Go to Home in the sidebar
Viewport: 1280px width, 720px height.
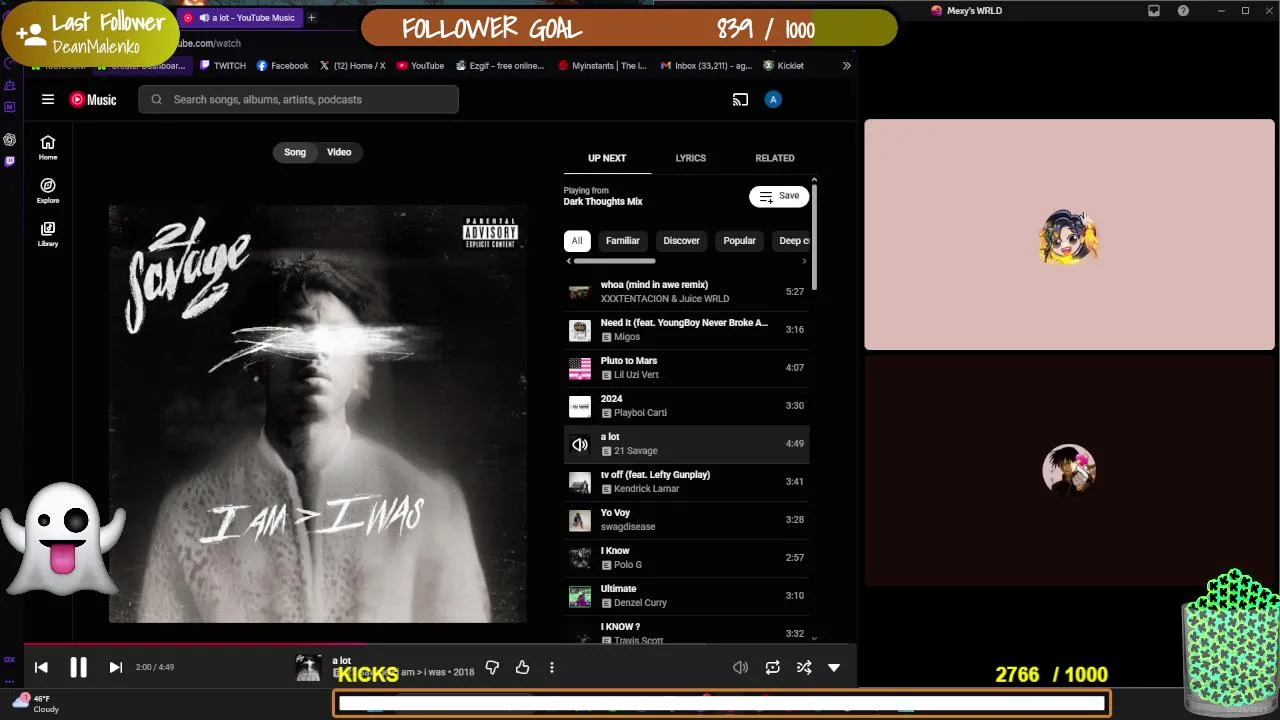[48, 147]
